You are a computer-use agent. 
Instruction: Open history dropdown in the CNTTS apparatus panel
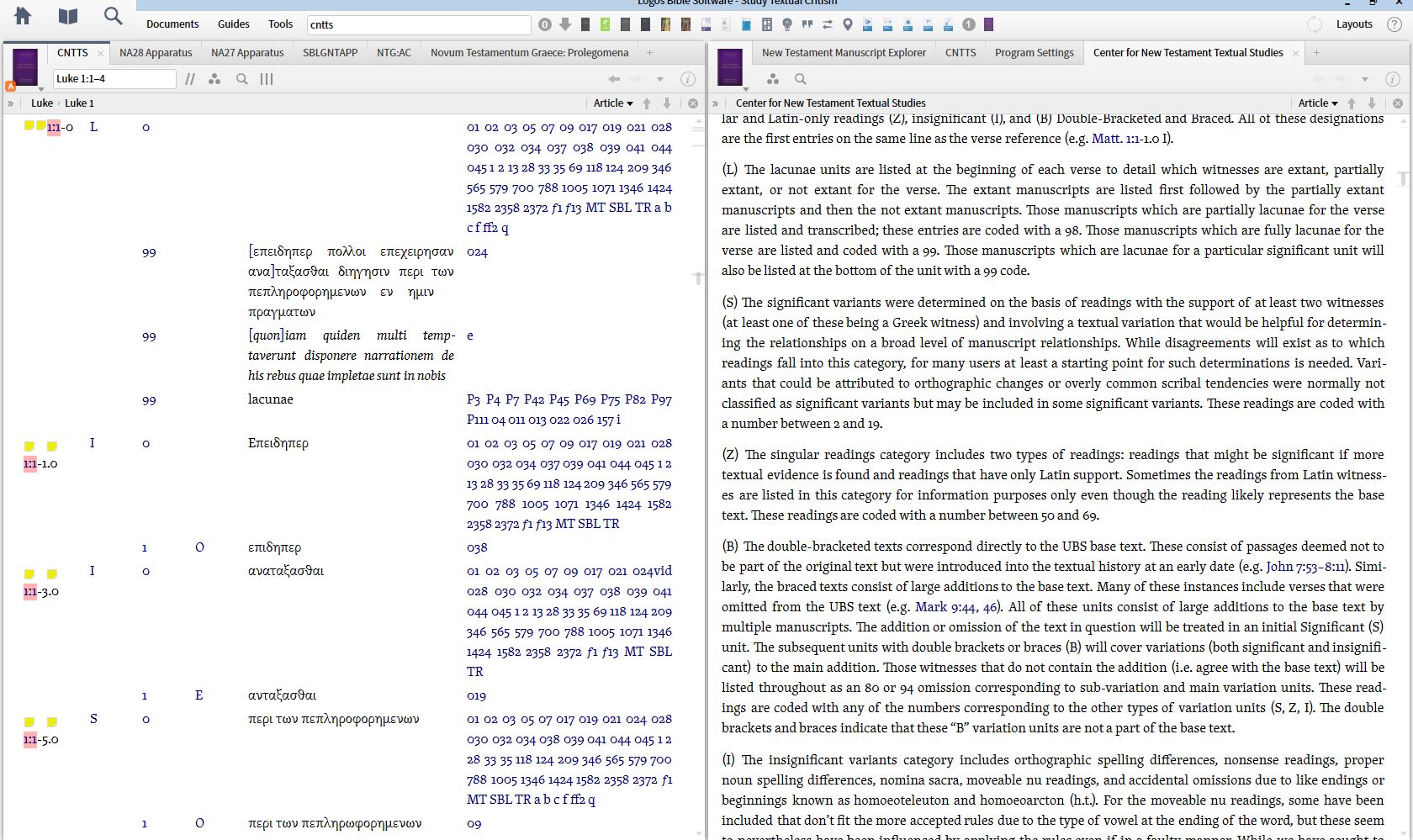(660, 80)
